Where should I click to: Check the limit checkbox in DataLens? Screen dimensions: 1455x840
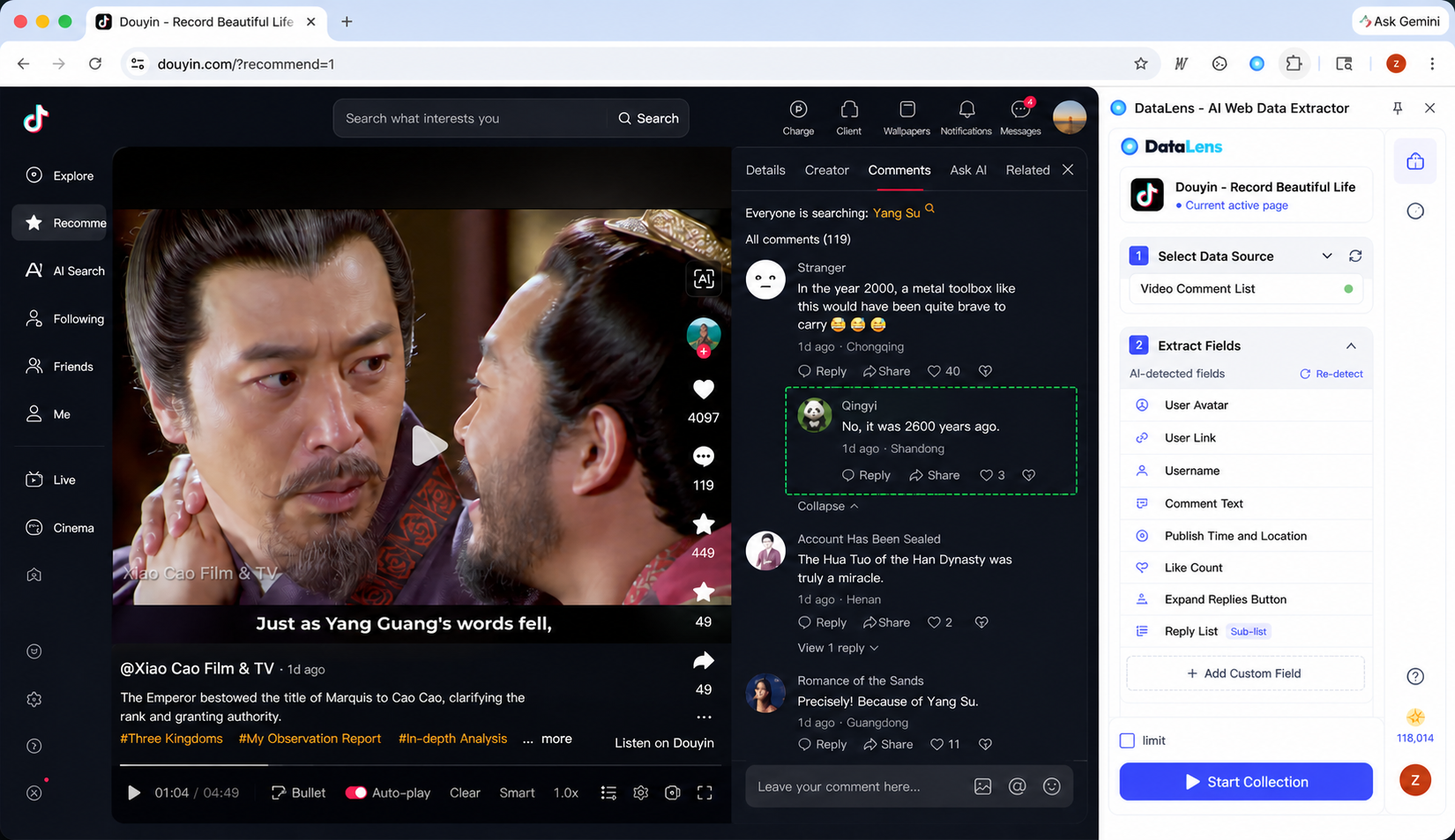pos(1127,740)
